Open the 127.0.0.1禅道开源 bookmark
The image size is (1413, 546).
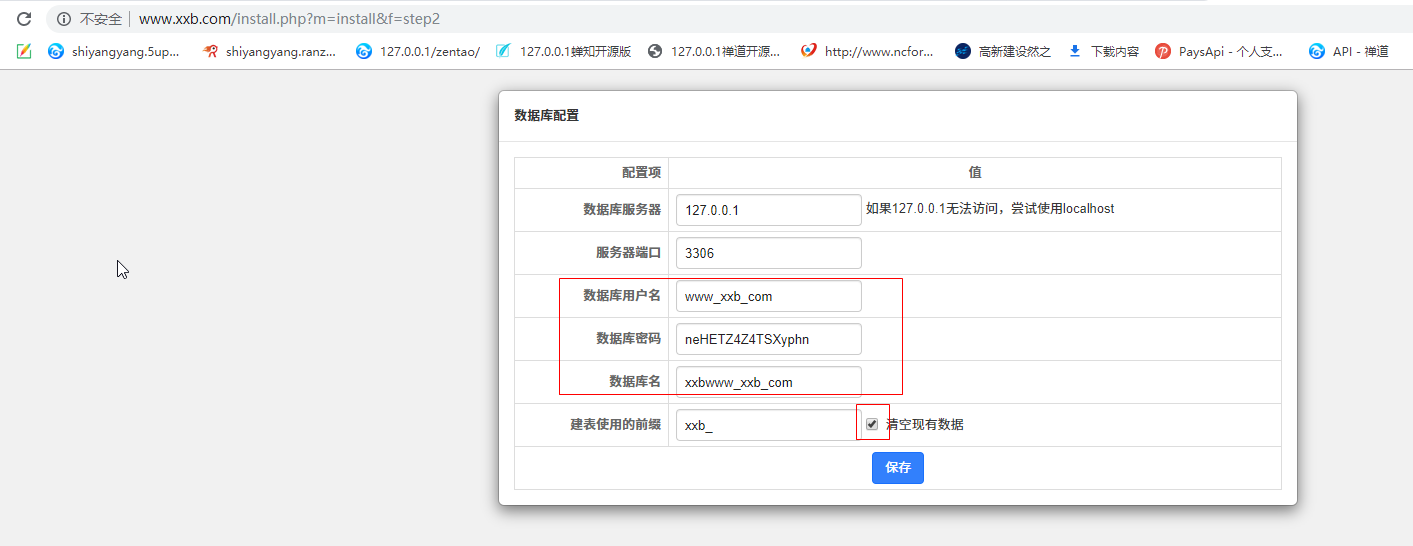pos(714,51)
